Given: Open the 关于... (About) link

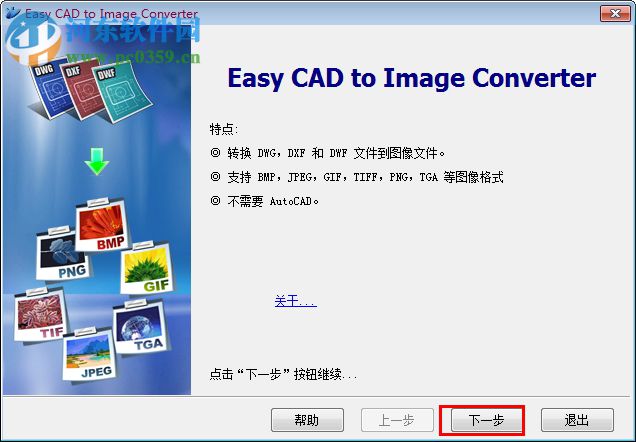Looking at the screenshot, I should pyautogui.click(x=295, y=301).
